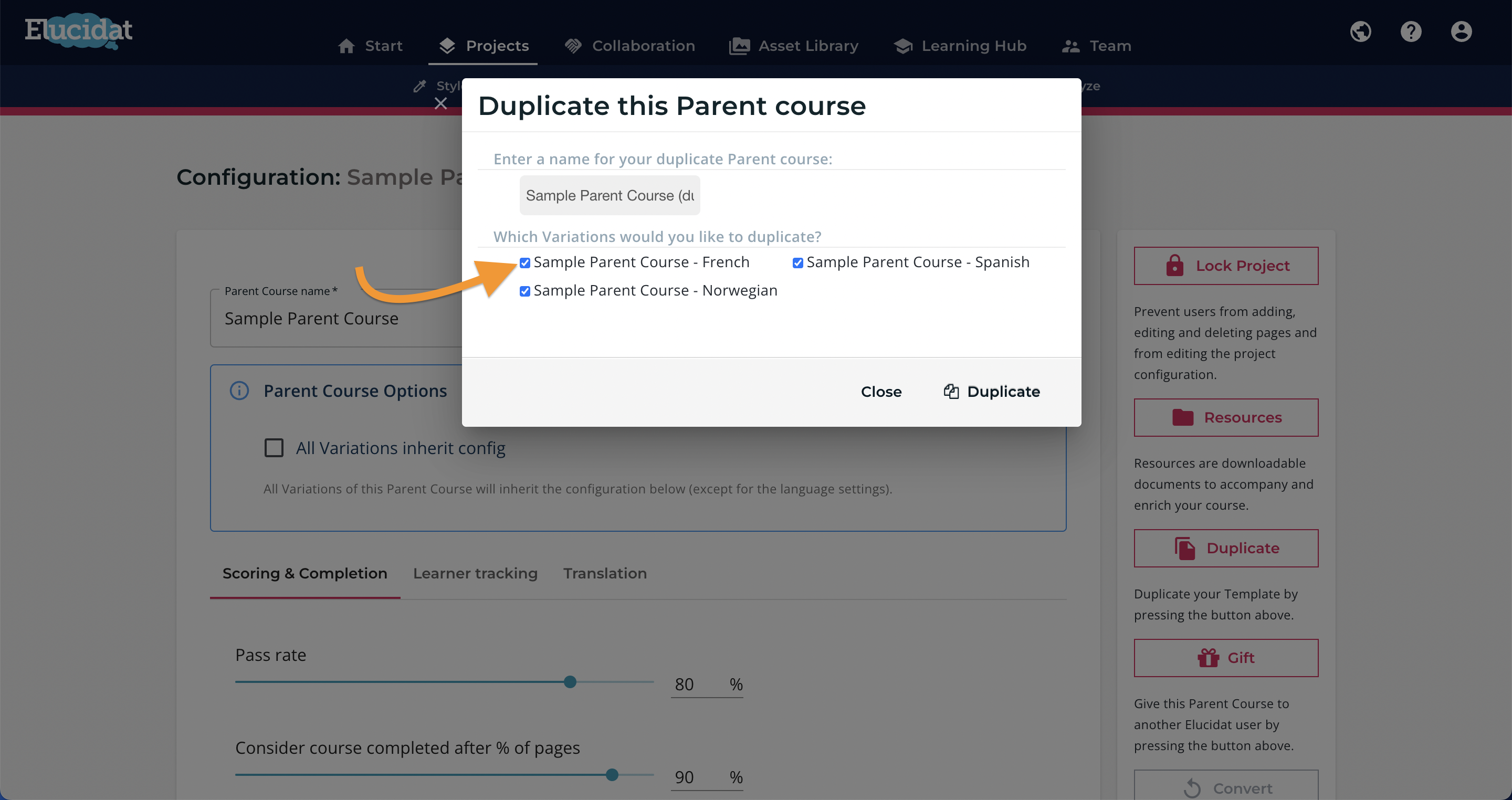Go to the Start menu item

point(370,46)
